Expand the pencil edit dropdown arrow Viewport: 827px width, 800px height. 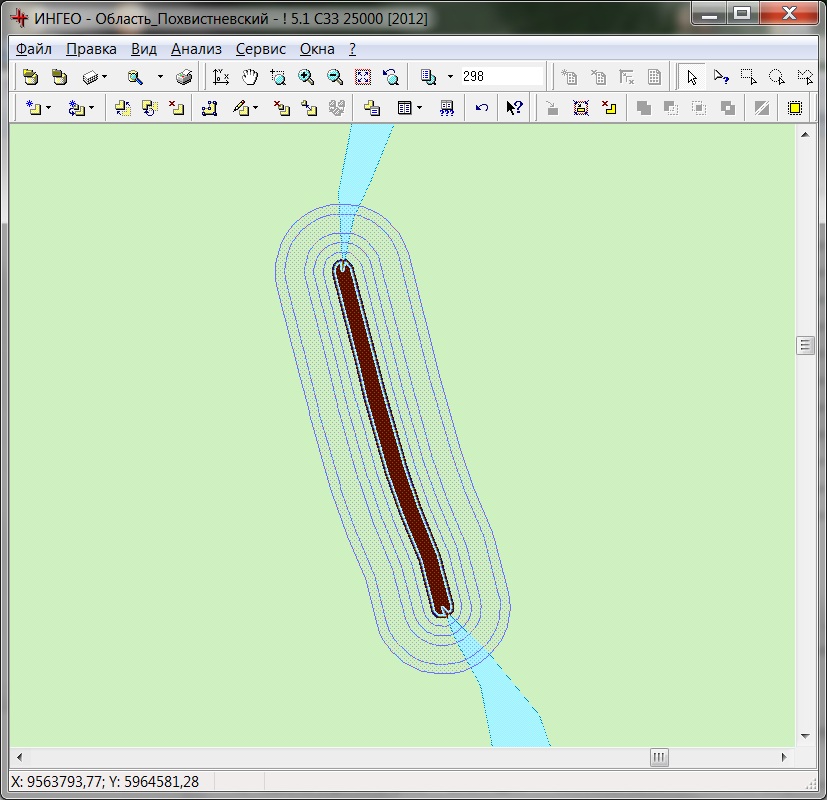pyautogui.click(x=256, y=108)
